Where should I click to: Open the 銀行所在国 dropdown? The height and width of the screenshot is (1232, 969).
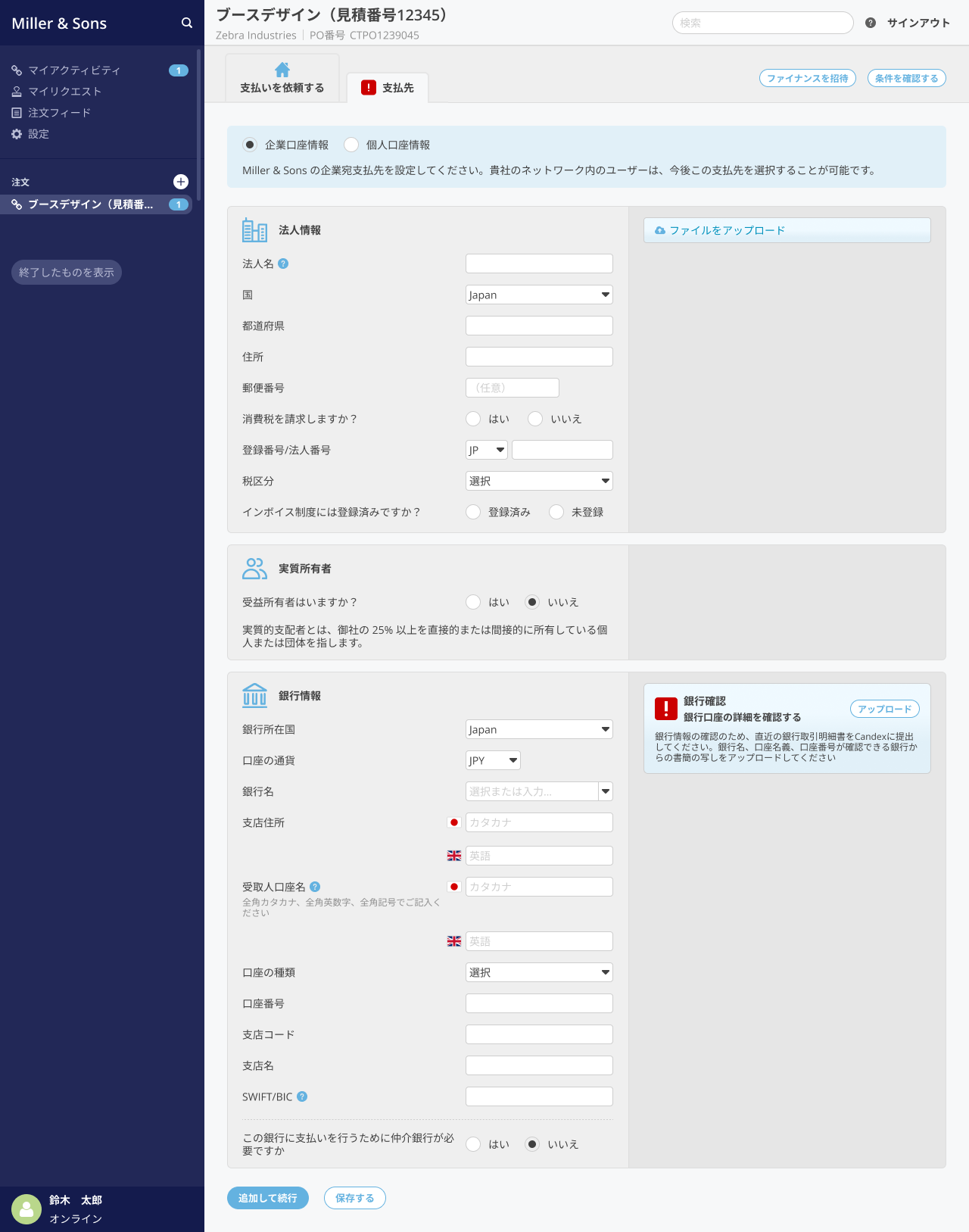(539, 729)
